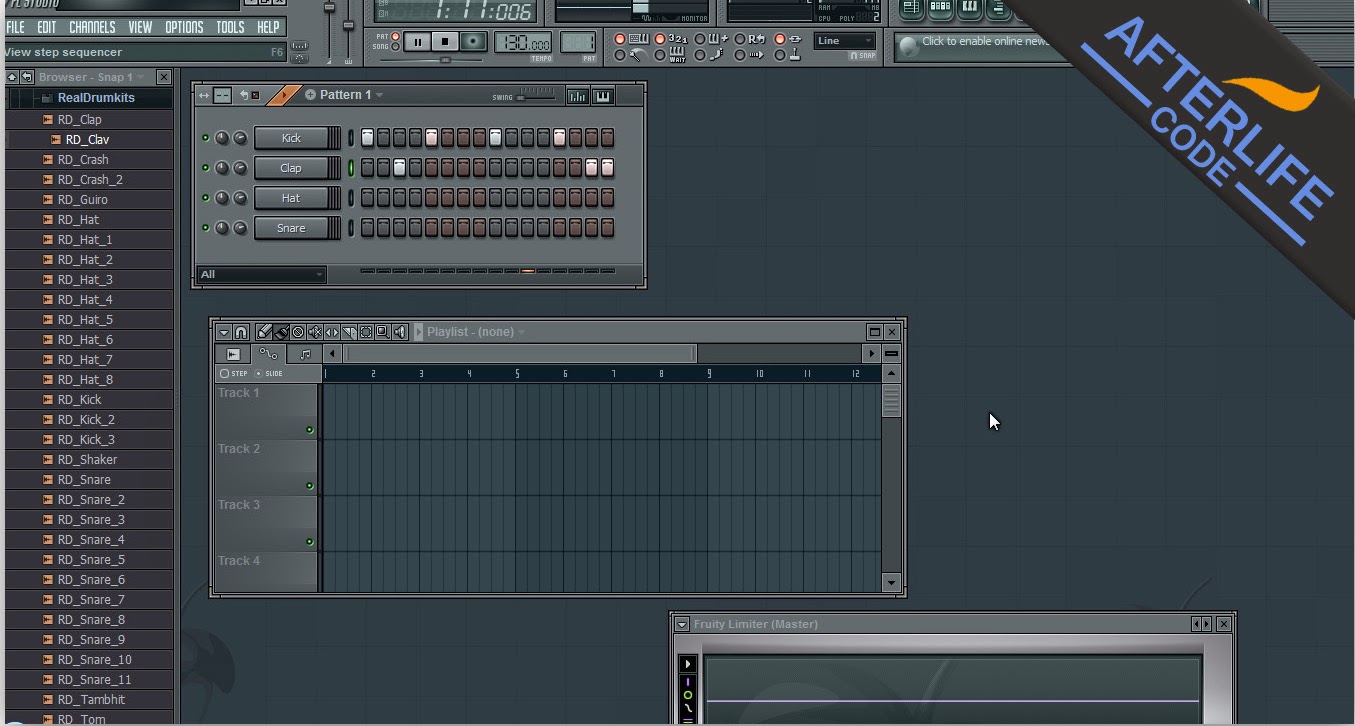Image resolution: width=1355 pixels, height=726 pixels.
Task: Click the RD_Clap sample icon in browser
Action: [x=47, y=120]
